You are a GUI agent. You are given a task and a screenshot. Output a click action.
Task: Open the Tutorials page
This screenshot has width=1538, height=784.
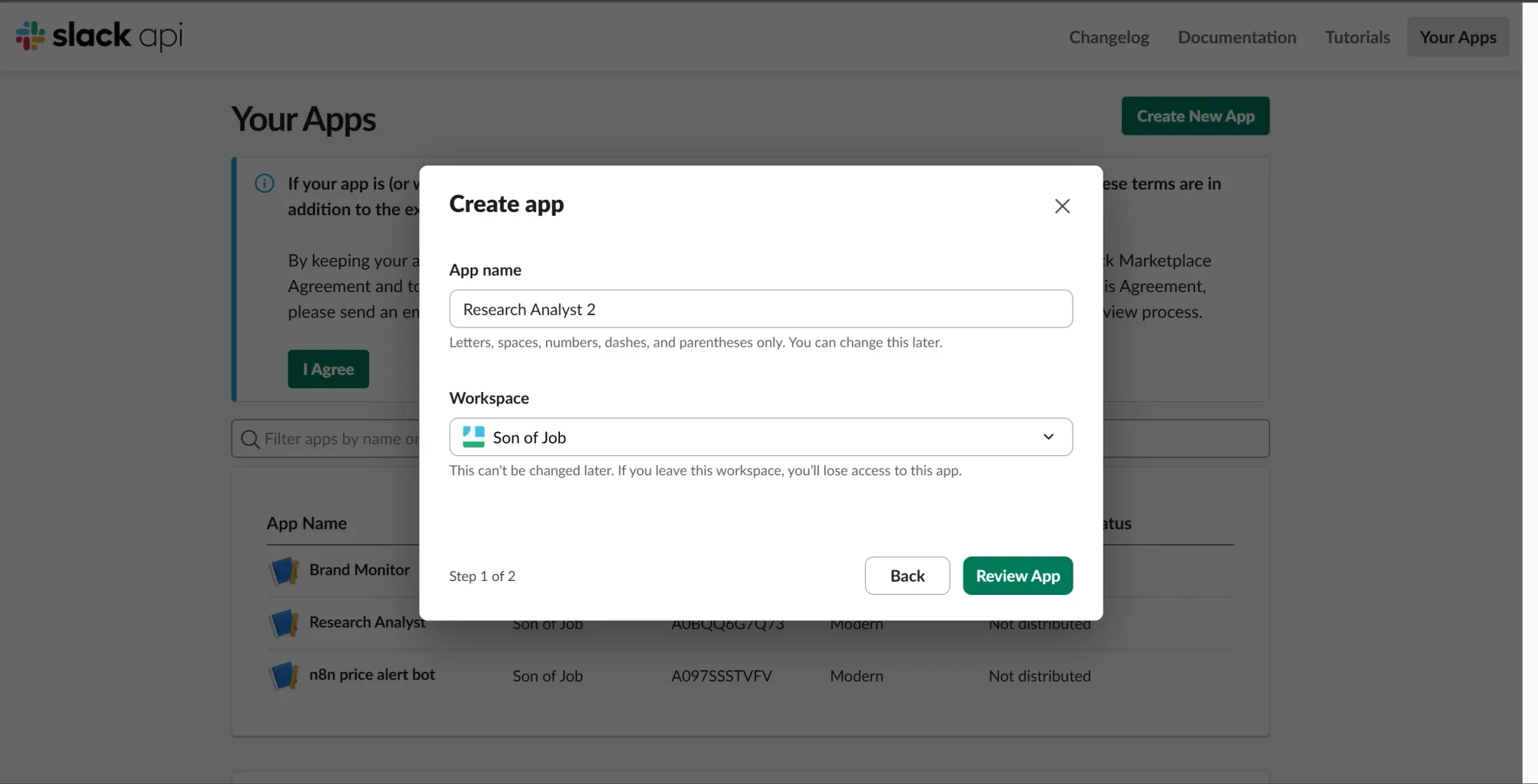coord(1357,37)
